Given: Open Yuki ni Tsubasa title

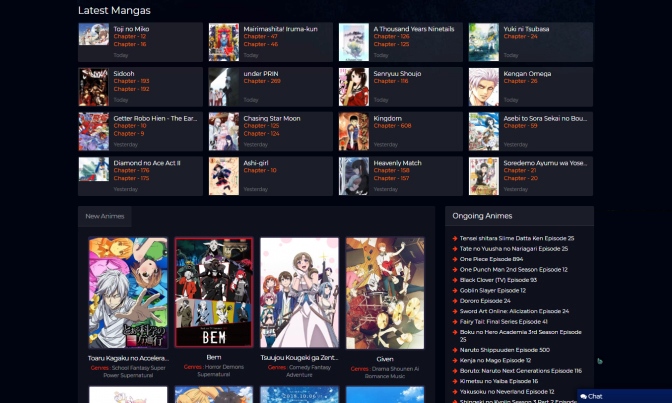Looking at the screenshot, I should [x=526, y=29].
